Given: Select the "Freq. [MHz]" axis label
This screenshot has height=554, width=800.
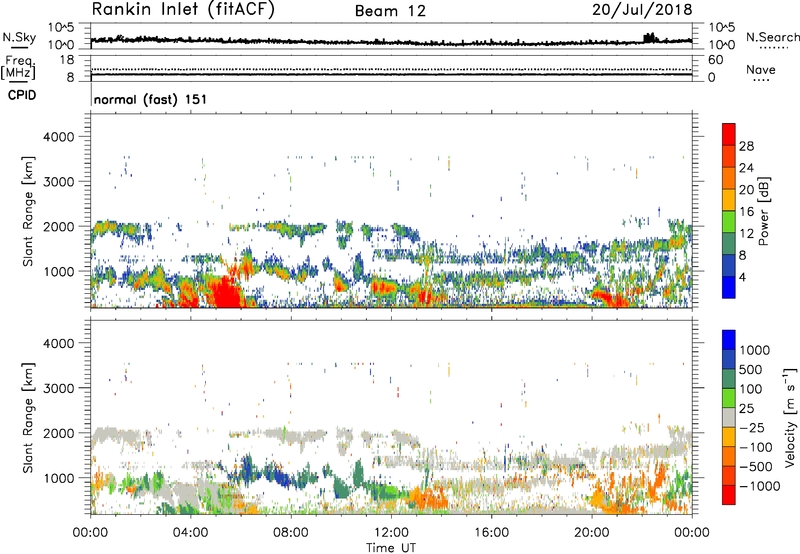Looking at the screenshot, I should [18, 67].
